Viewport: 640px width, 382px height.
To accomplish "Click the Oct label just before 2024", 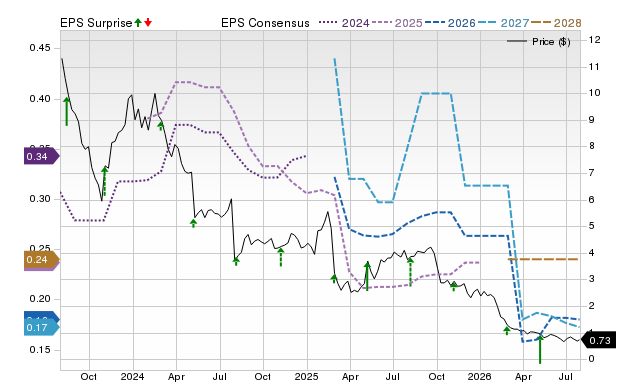I will [x=89, y=376].
